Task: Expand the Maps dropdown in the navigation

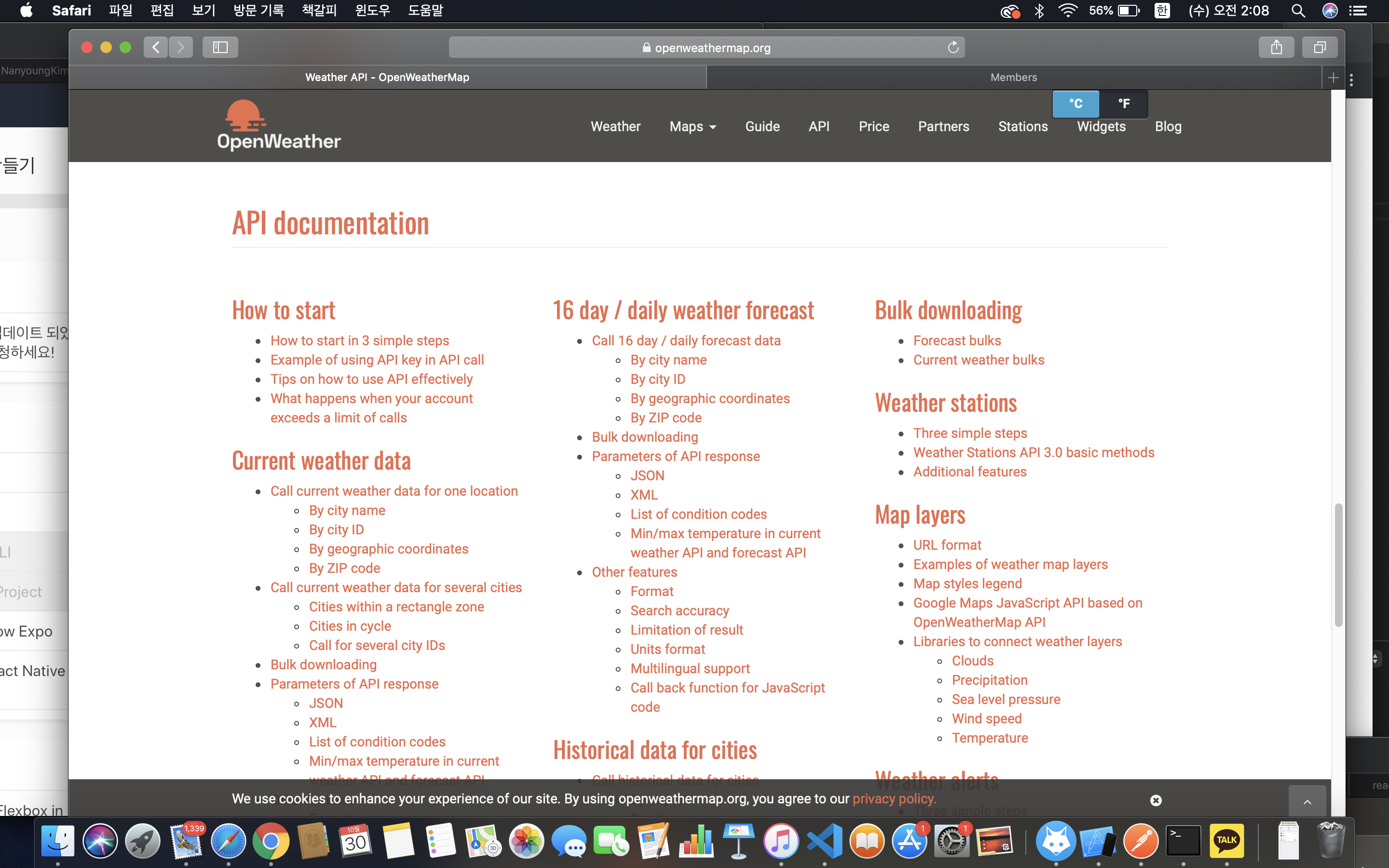Action: tap(693, 126)
